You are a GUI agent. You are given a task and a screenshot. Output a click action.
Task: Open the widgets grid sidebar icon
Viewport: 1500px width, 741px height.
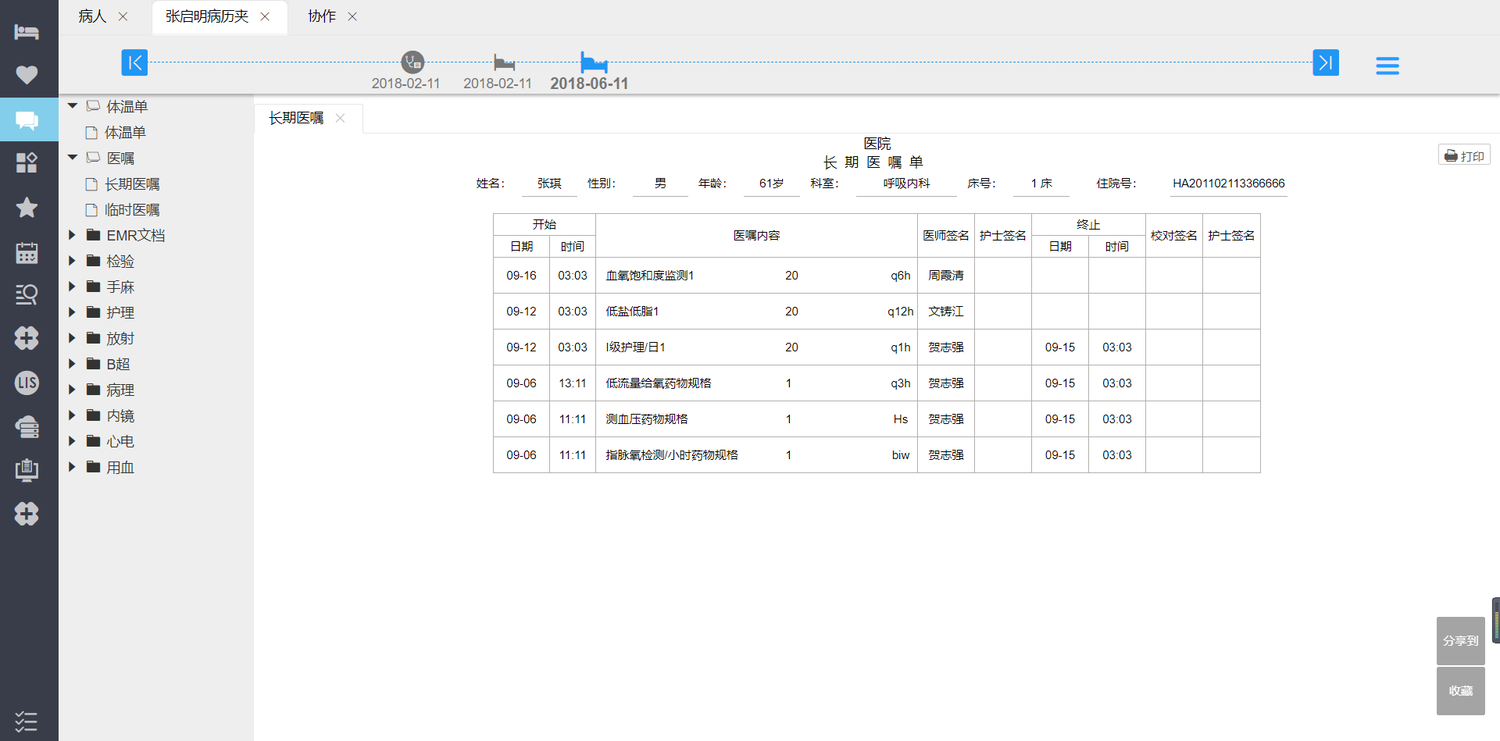pos(27,163)
